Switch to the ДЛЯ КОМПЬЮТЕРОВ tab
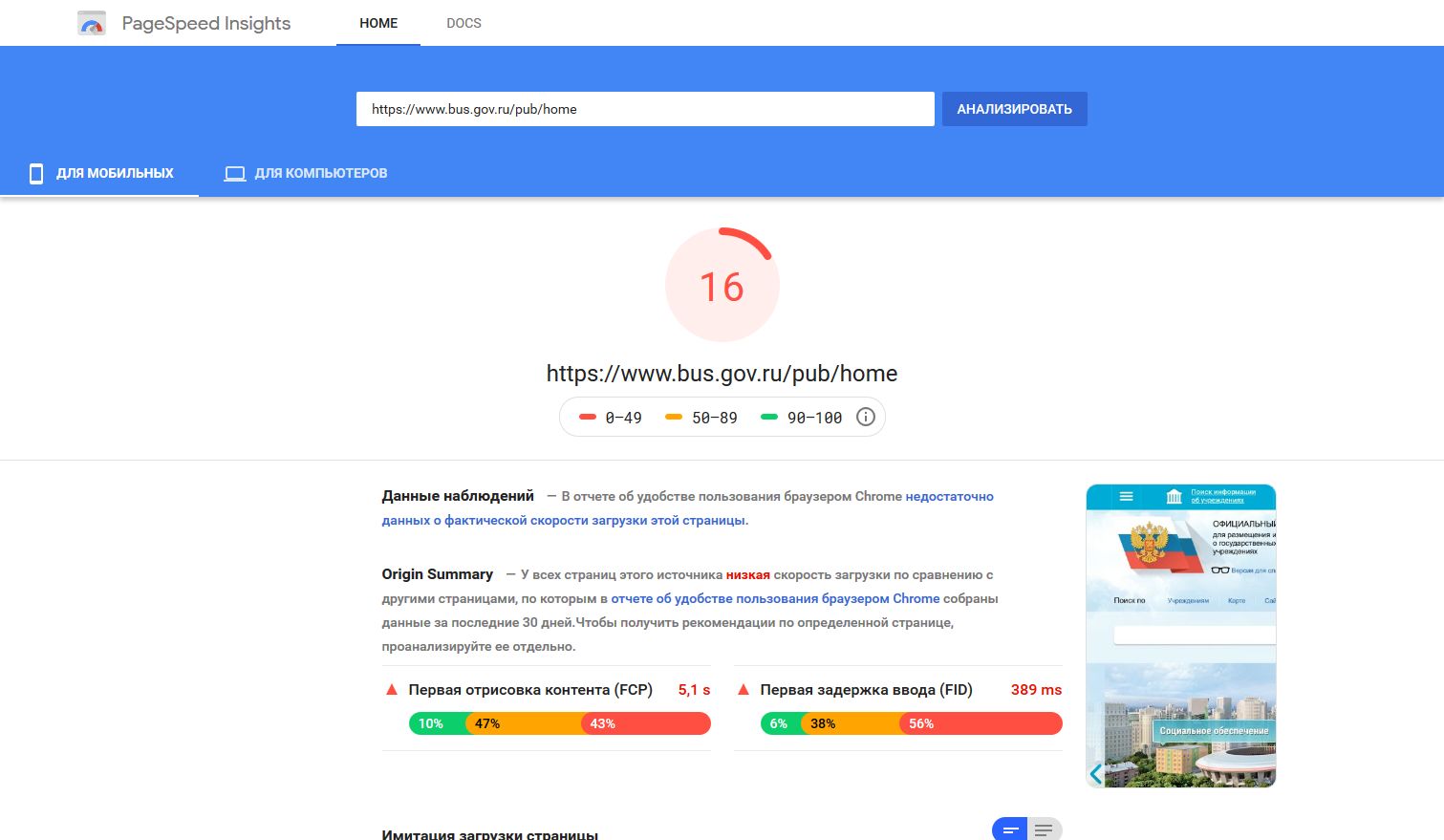 306,173
